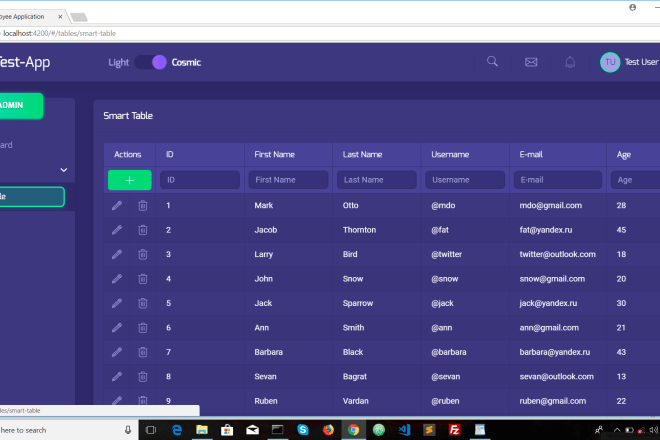Image resolution: width=660 pixels, height=440 pixels.
Task: Click the Chrome profile icon
Action: coord(632,7)
